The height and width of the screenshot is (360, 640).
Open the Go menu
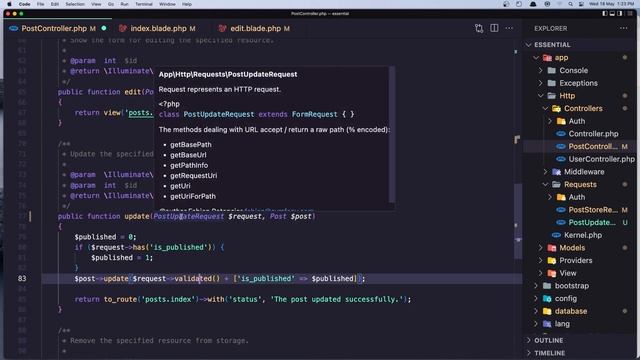111,4
